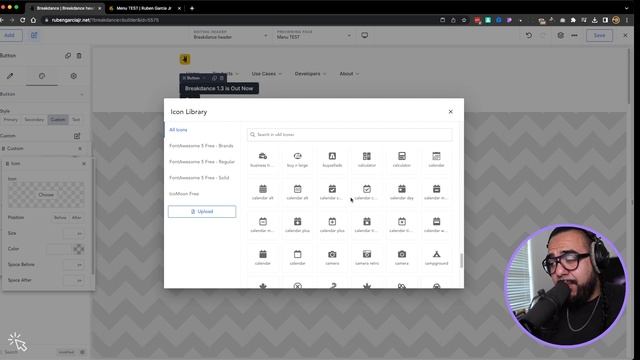Open the element settings gear tab
Image resolution: width=640 pixels, height=360 pixels.
click(73, 76)
